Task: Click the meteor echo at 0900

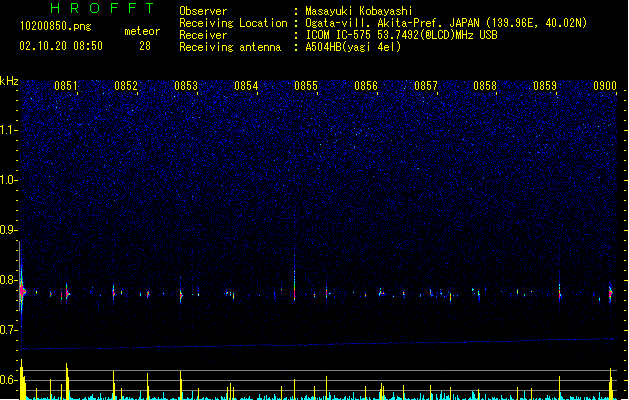Action: [x=611, y=293]
